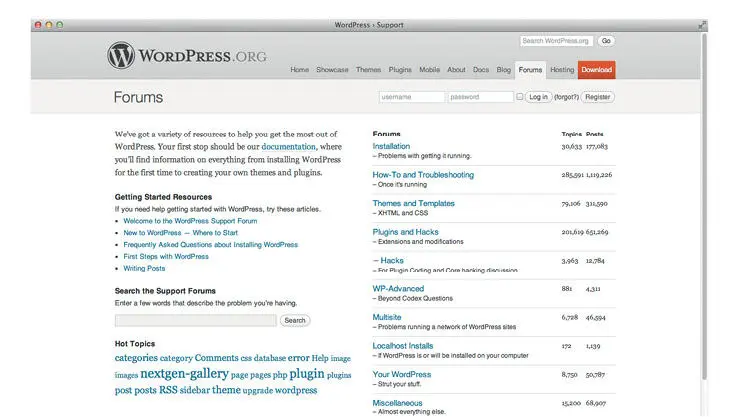Select the upgrade hot topic tag
The height and width of the screenshot is (417, 739).
258,391
